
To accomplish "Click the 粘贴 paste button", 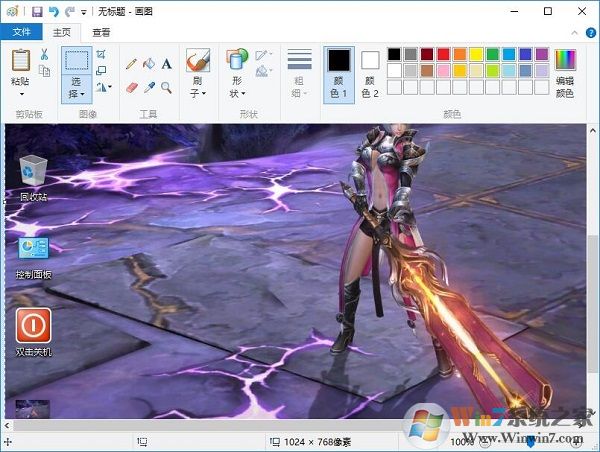I will 20,69.
